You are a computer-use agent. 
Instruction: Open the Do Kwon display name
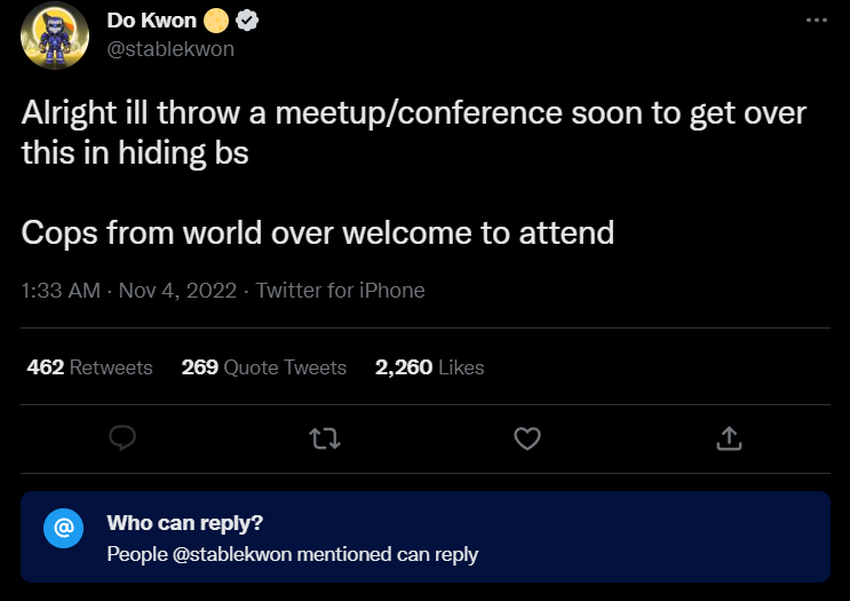[x=152, y=21]
